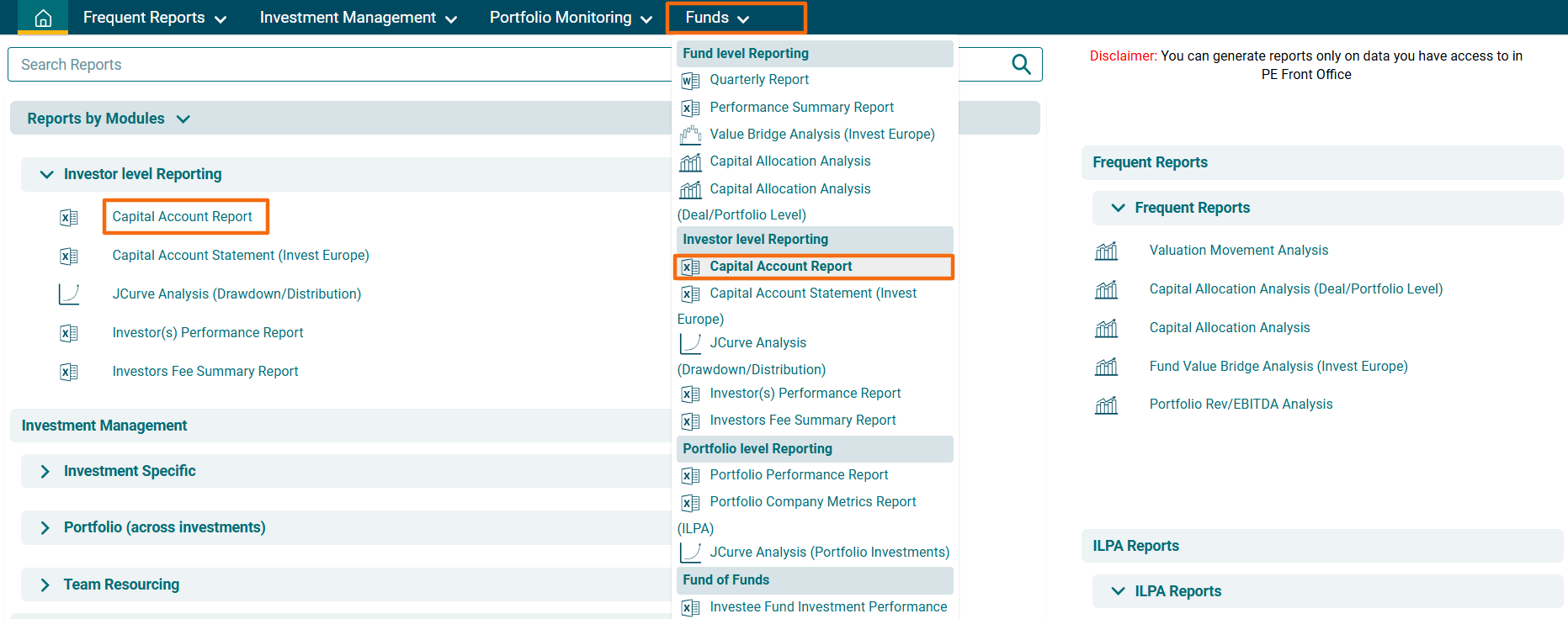Click the bar chart icon beside Valuation Movement Analysis

1106,251
